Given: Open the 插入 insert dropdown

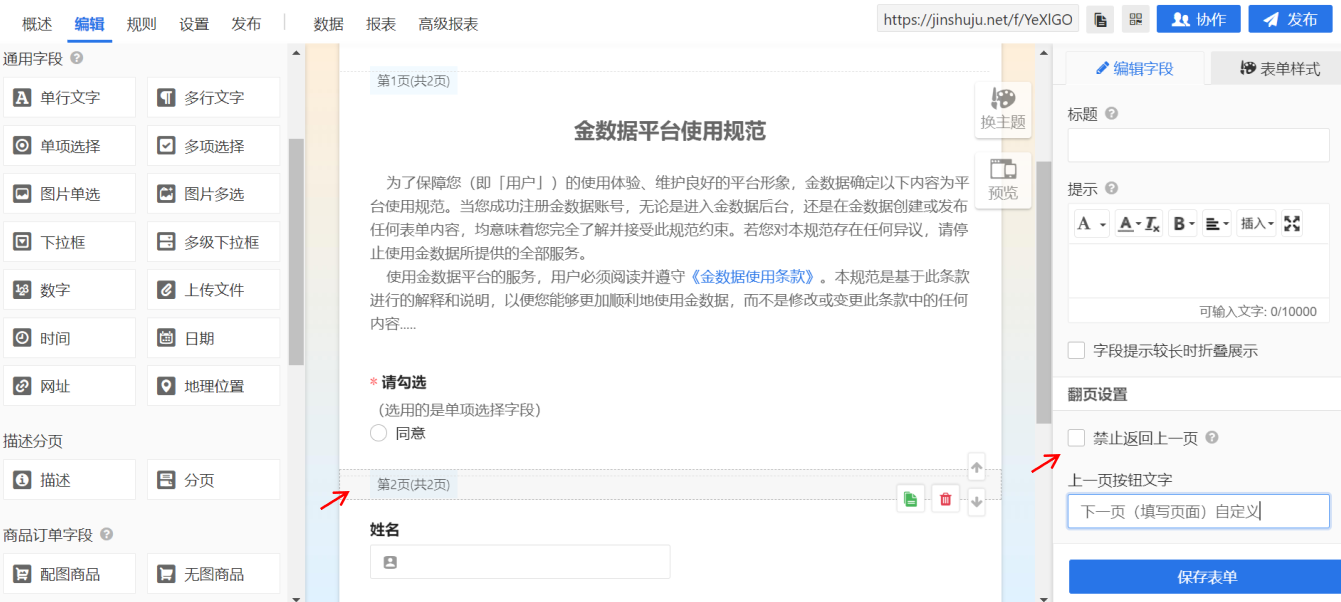Looking at the screenshot, I should 1257,223.
